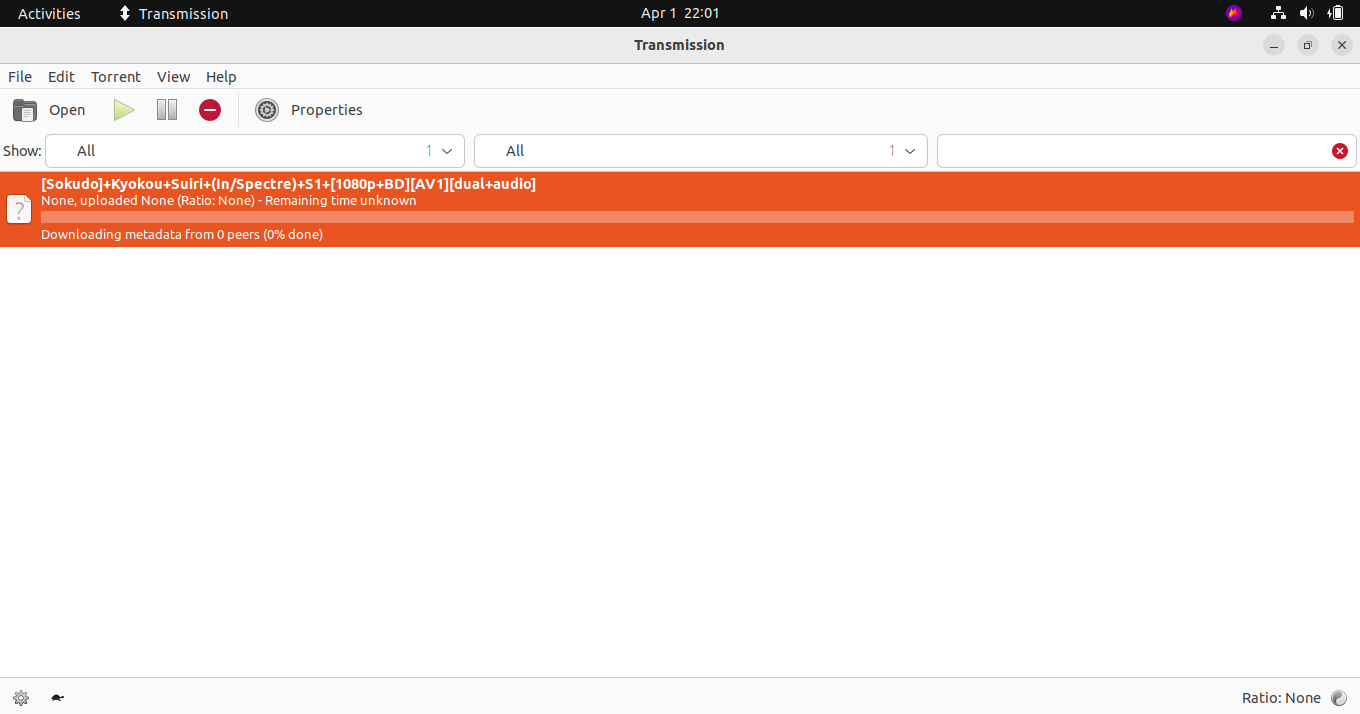This screenshot has height=714, width=1360.
Task: Open the Torrent menu
Action: point(115,77)
